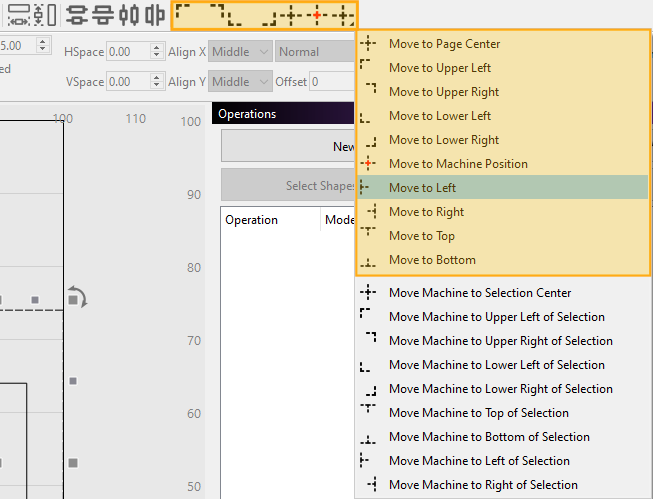Choose Move to Machine Position
Screen dimensions: 653x499
pyautogui.click(x=458, y=164)
